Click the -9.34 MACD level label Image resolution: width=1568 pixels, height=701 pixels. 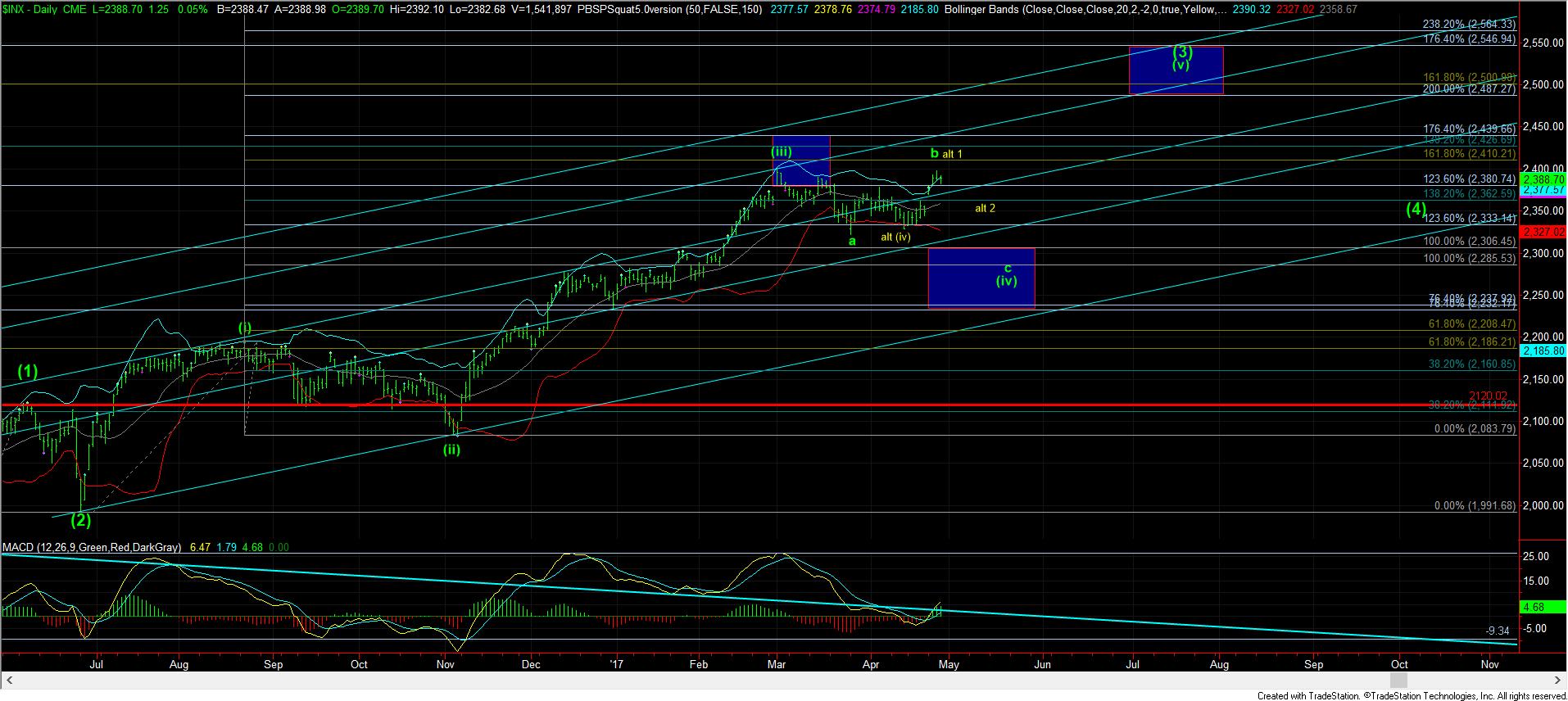point(1497,630)
